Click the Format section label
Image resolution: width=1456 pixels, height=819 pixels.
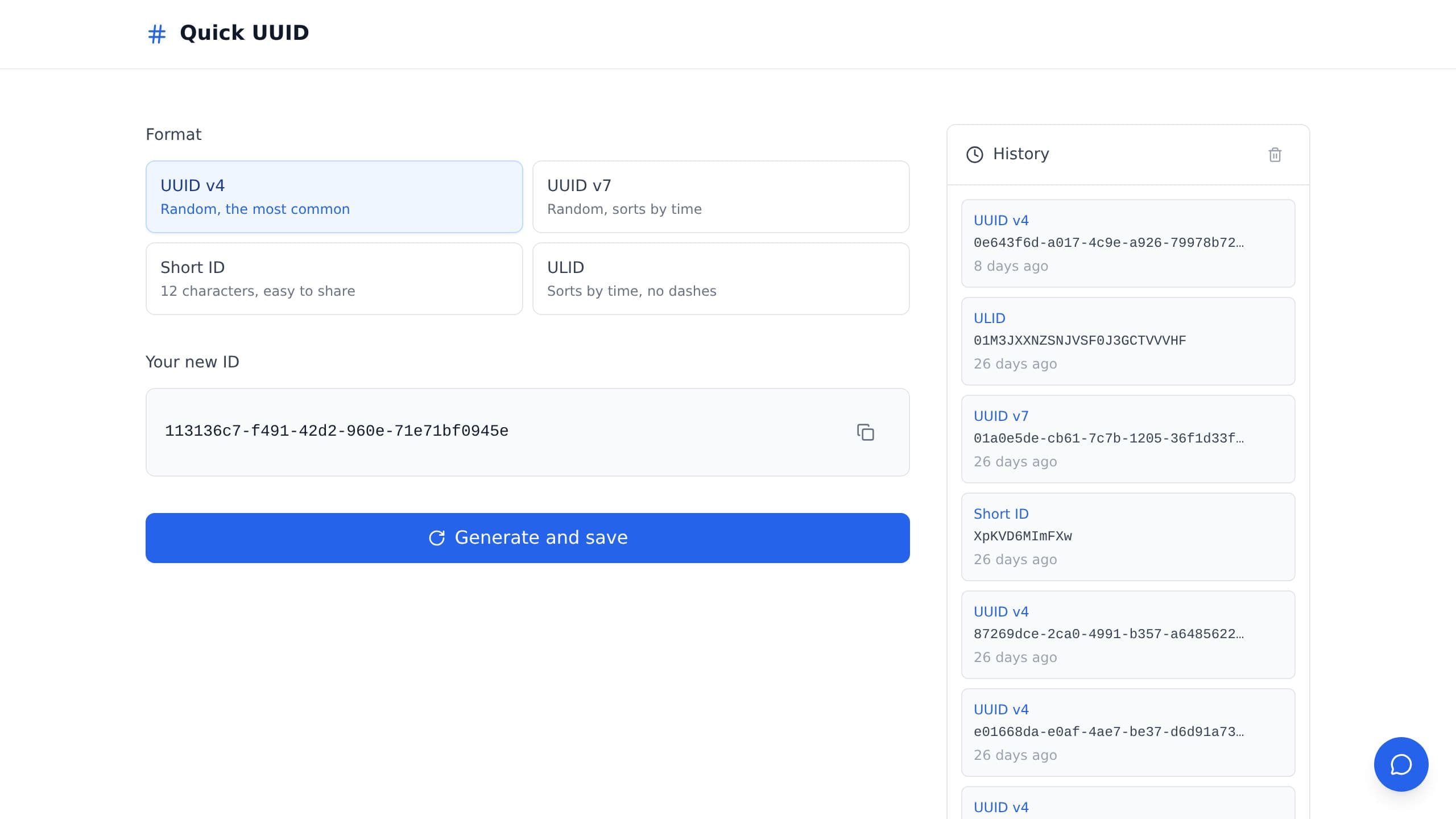173,134
